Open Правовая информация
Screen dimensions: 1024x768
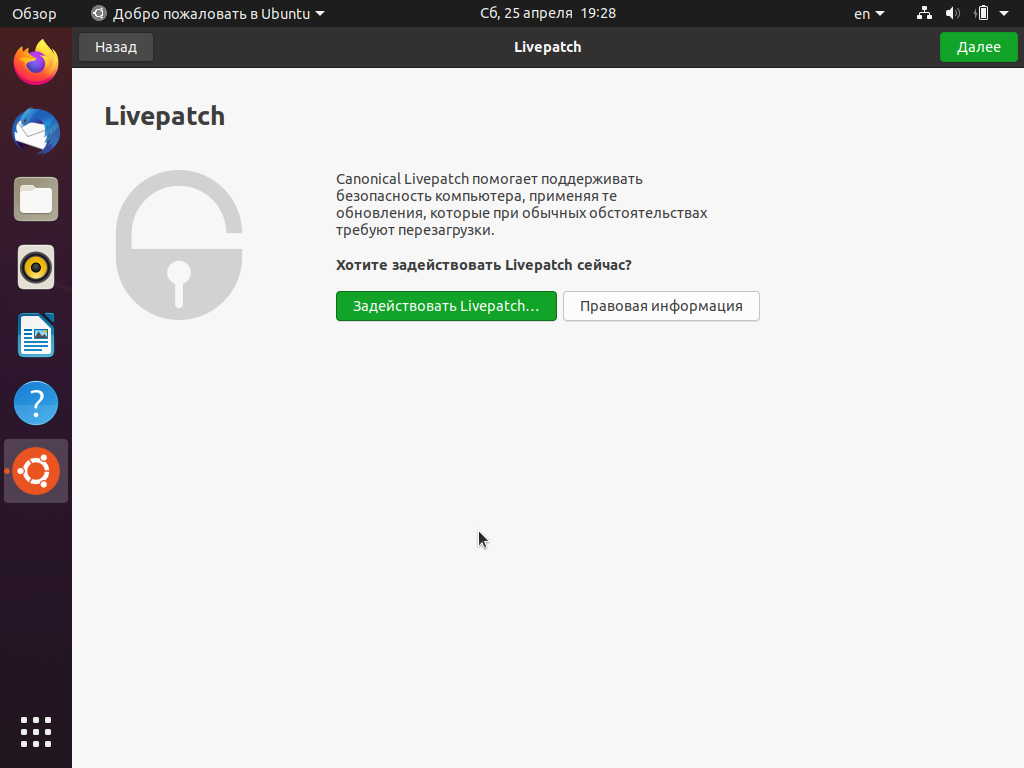[x=661, y=306]
